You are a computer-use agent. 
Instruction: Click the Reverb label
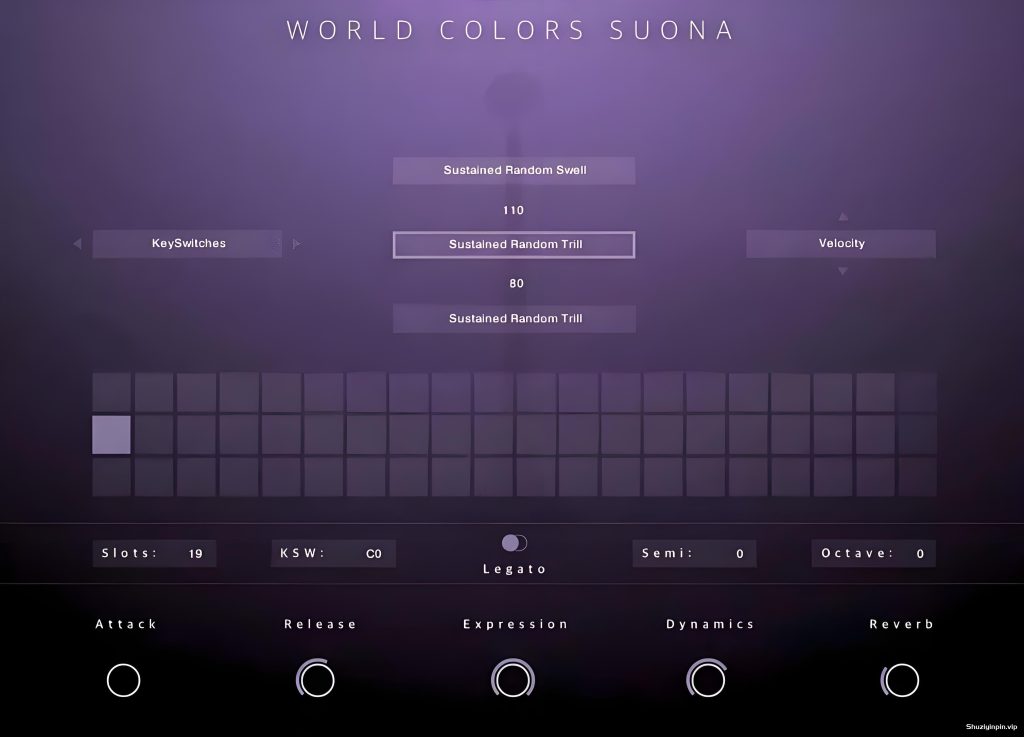click(x=901, y=624)
